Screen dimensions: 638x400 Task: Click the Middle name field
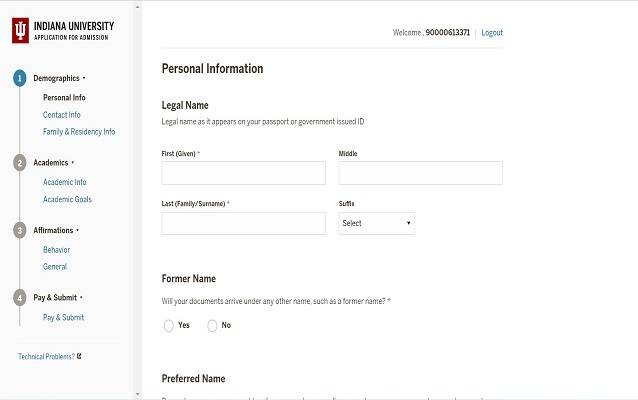(420, 173)
